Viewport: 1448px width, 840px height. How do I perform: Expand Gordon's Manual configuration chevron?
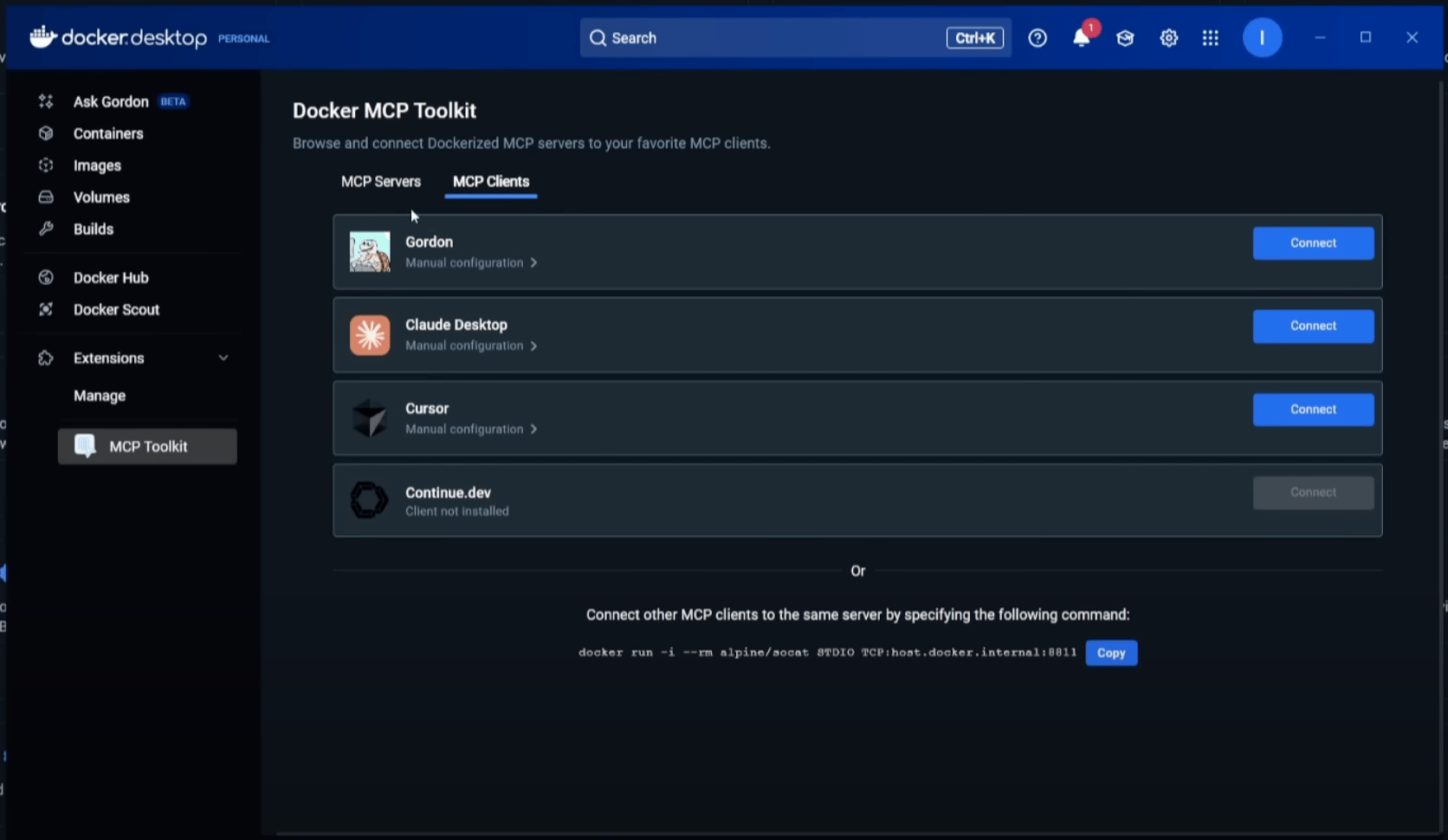click(533, 263)
